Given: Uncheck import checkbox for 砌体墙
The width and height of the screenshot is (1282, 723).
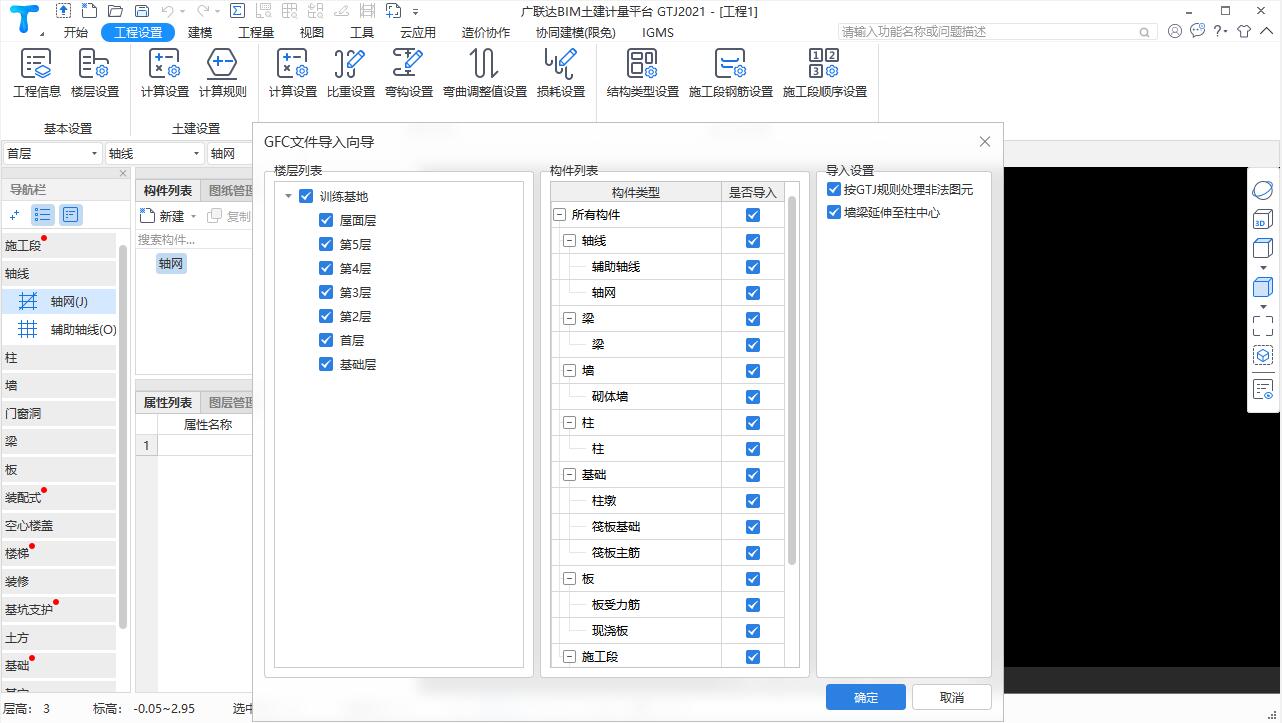Looking at the screenshot, I should (753, 397).
